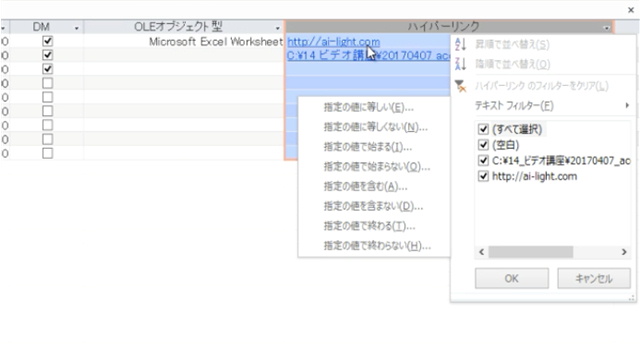
Task: Toggle the (すべて選択) checkbox
Action: pyautogui.click(x=483, y=129)
